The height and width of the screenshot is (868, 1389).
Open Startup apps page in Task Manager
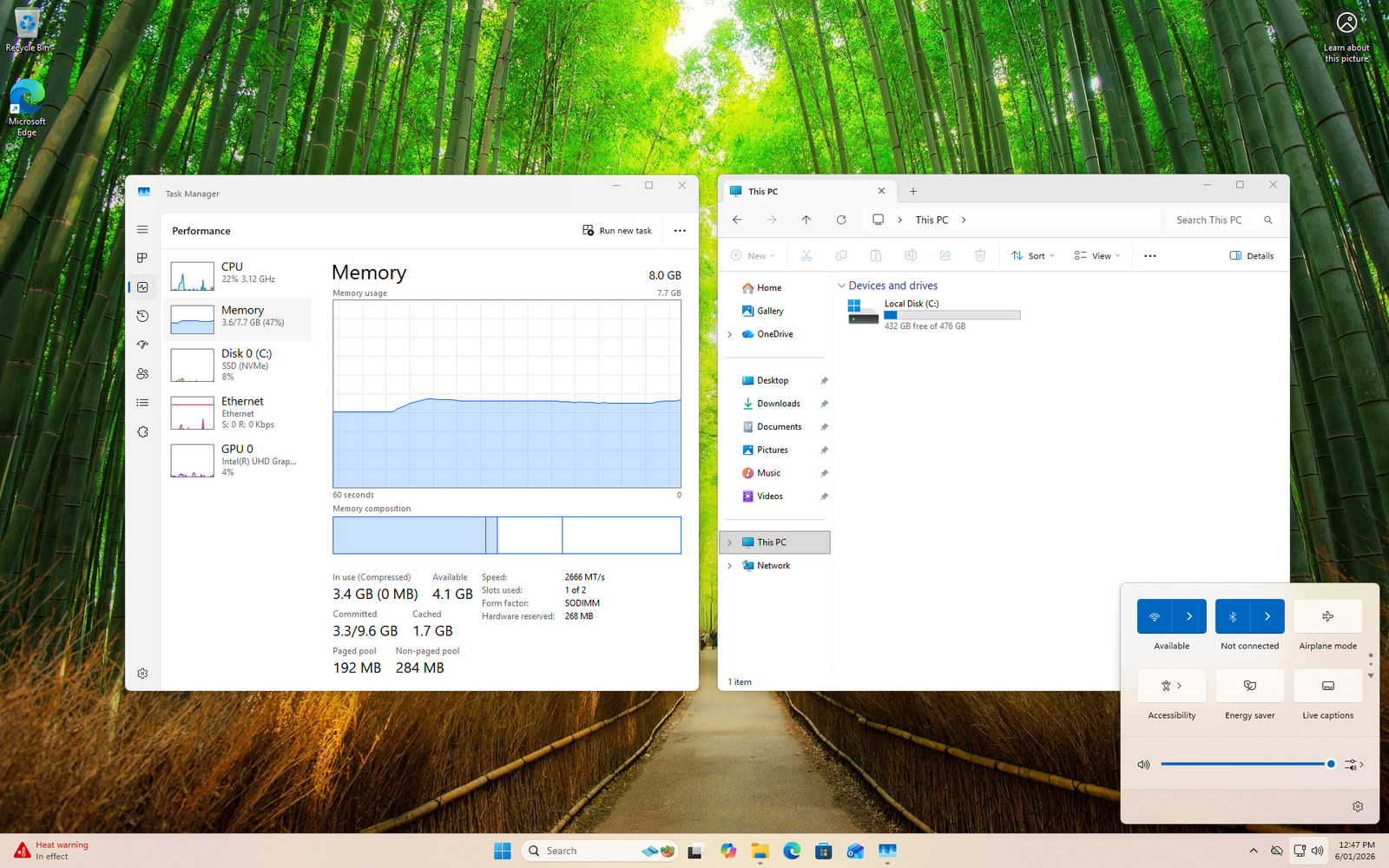click(x=142, y=345)
